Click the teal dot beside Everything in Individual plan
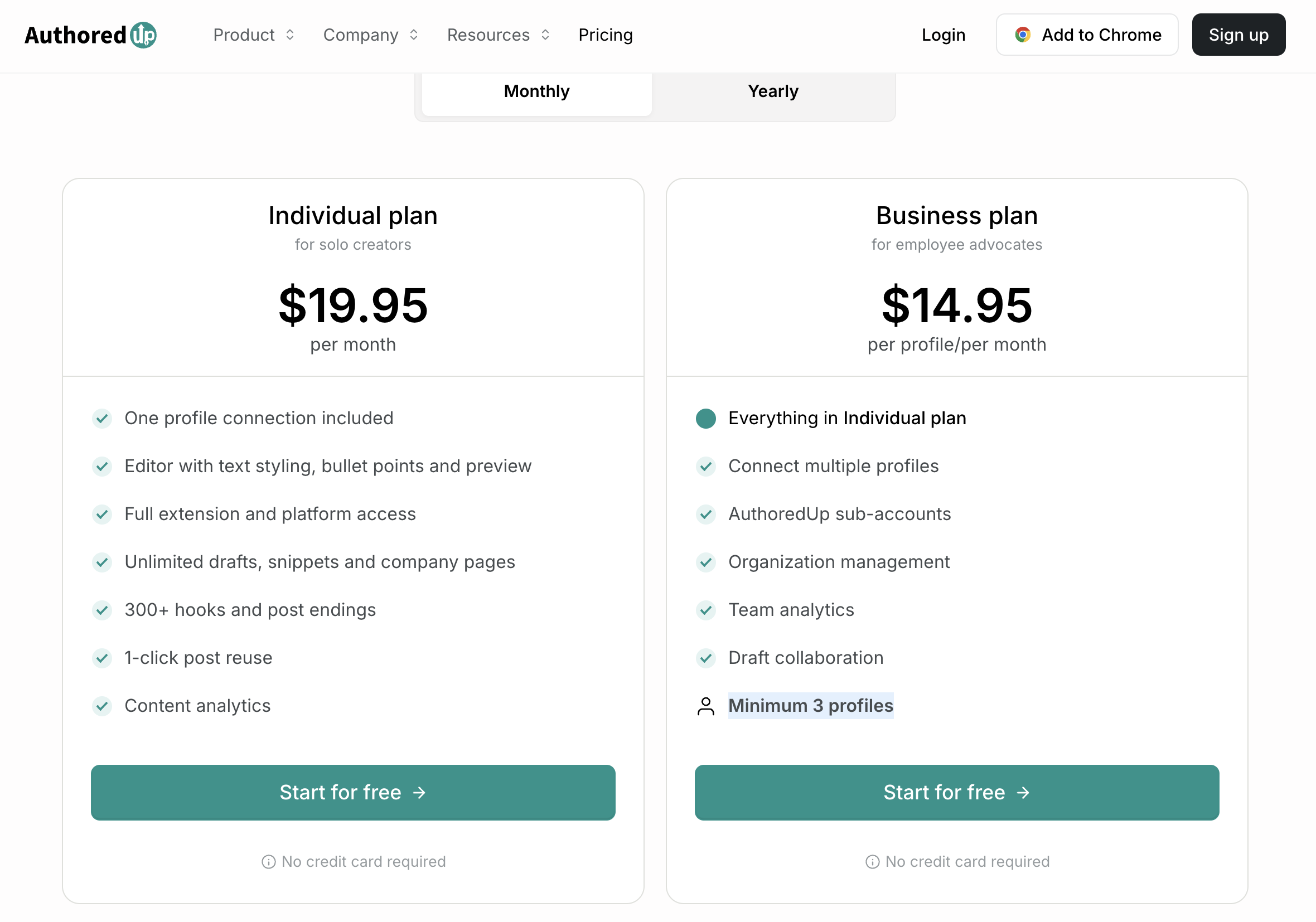The image size is (1316, 922). click(x=705, y=418)
